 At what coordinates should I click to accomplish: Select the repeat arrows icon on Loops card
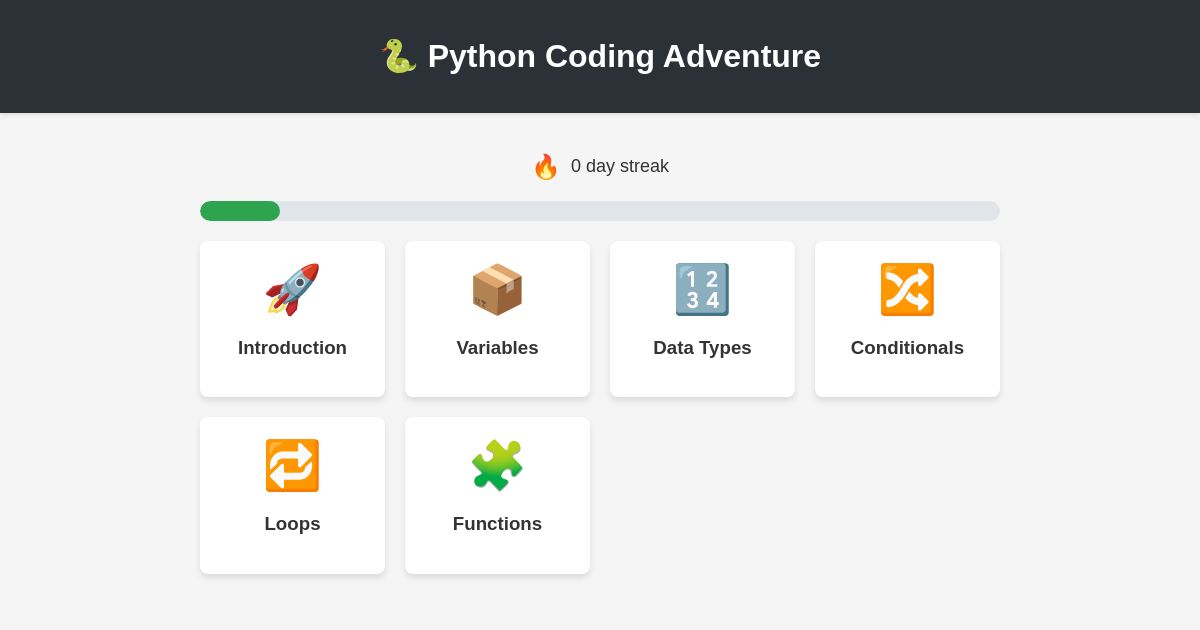pos(292,465)
